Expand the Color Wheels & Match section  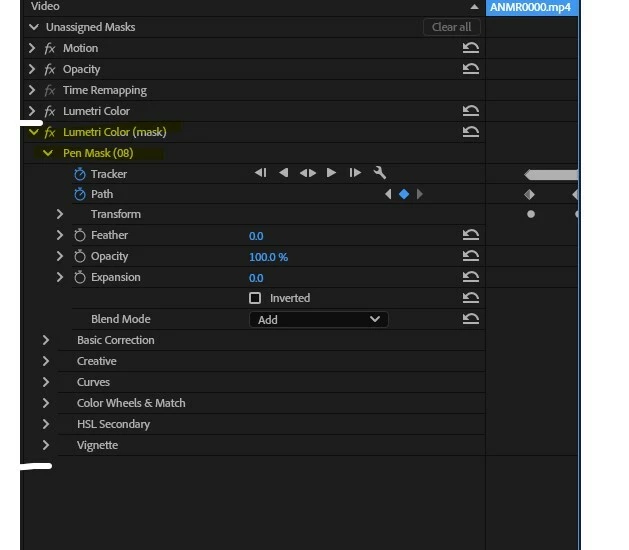point(46,403)
